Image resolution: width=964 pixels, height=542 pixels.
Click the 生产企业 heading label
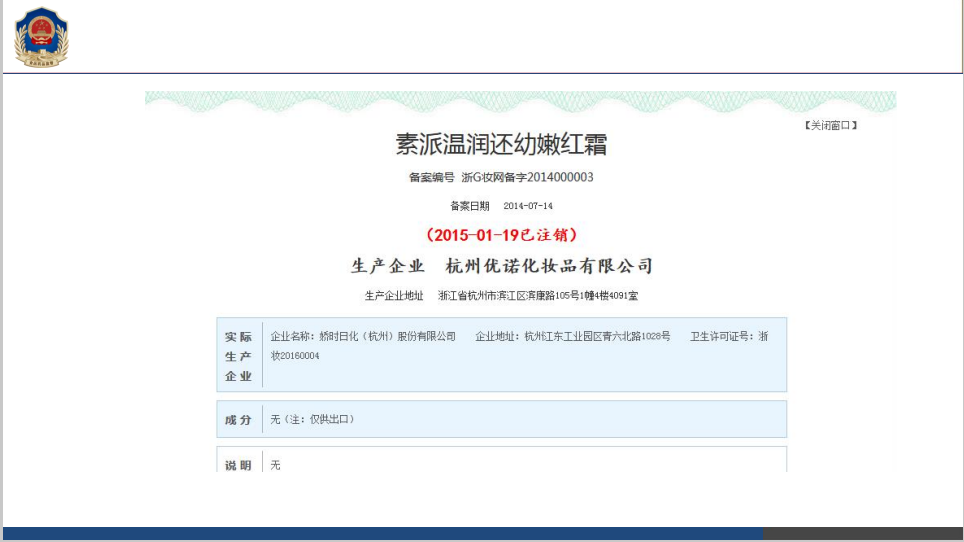(x=388, y=265)
